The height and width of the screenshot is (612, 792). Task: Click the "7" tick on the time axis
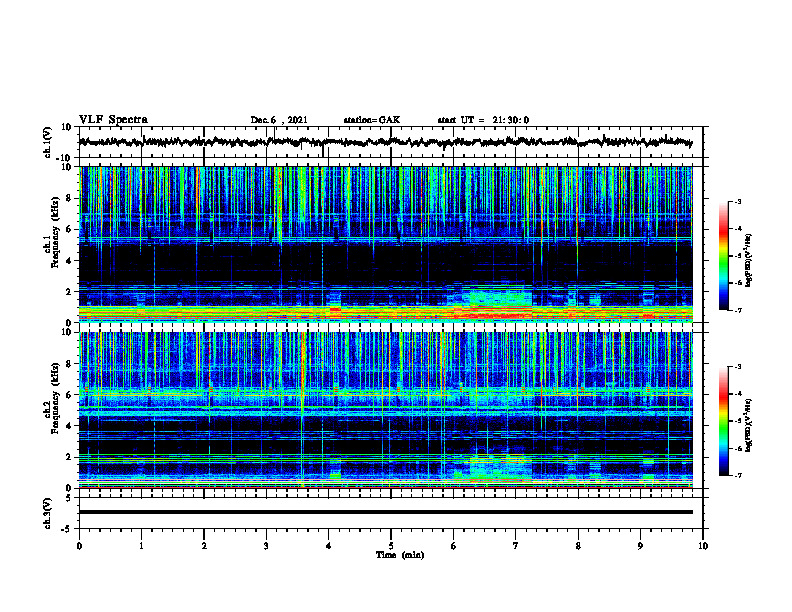(x=516, y=546)
